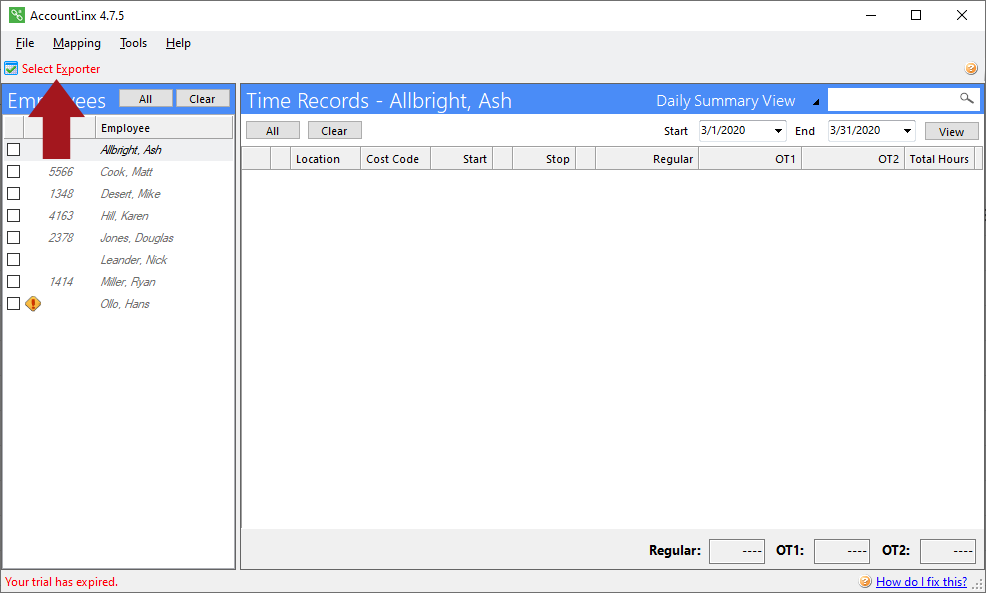The width and height of the screenshot is (986, 593).
Task: Select employee row 'Miller, Ryan'
Action: [x=118, y=282]
